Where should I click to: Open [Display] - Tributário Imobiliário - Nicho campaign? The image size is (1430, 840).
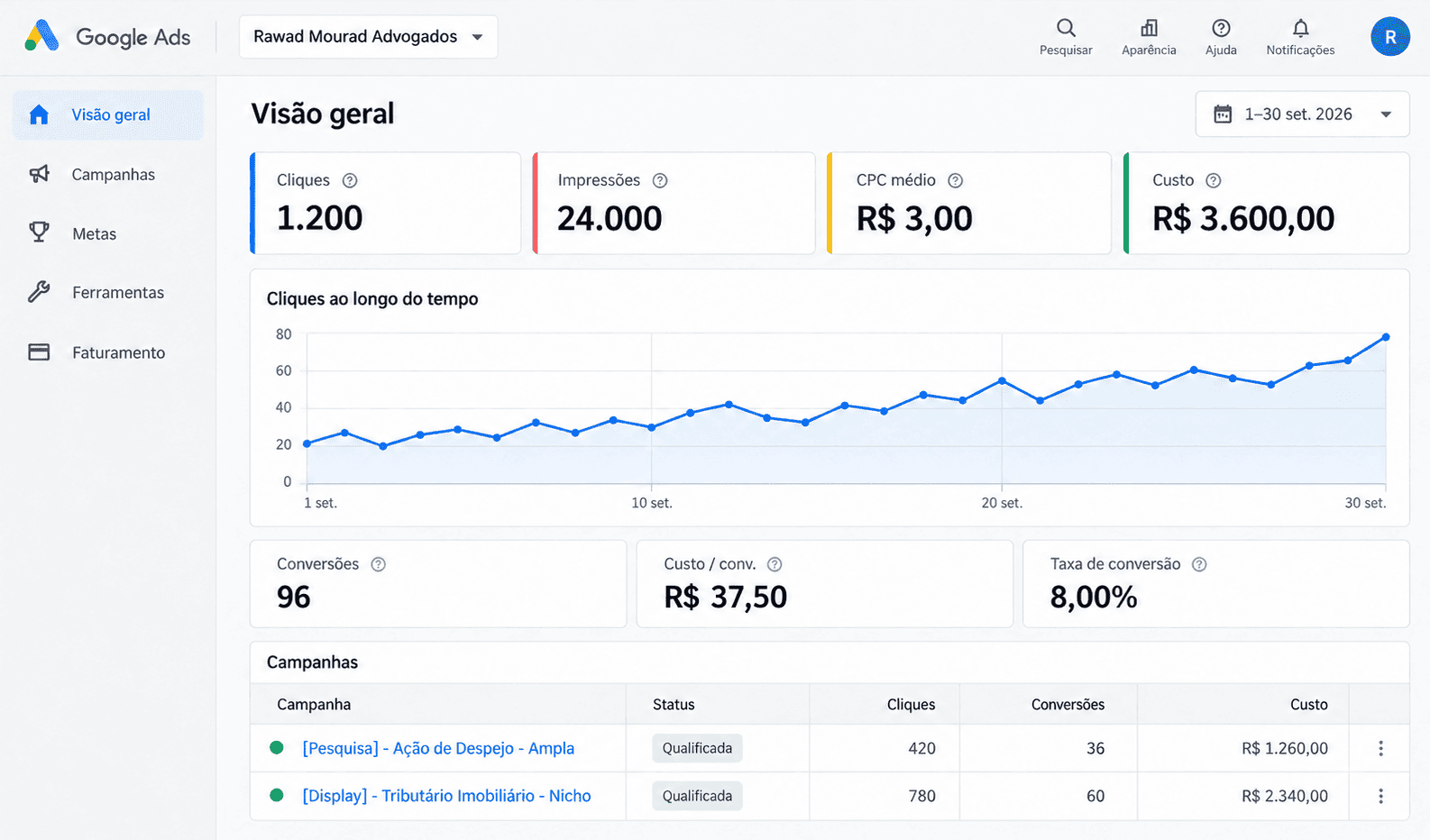pyautogui.click(x=446, y=796)
